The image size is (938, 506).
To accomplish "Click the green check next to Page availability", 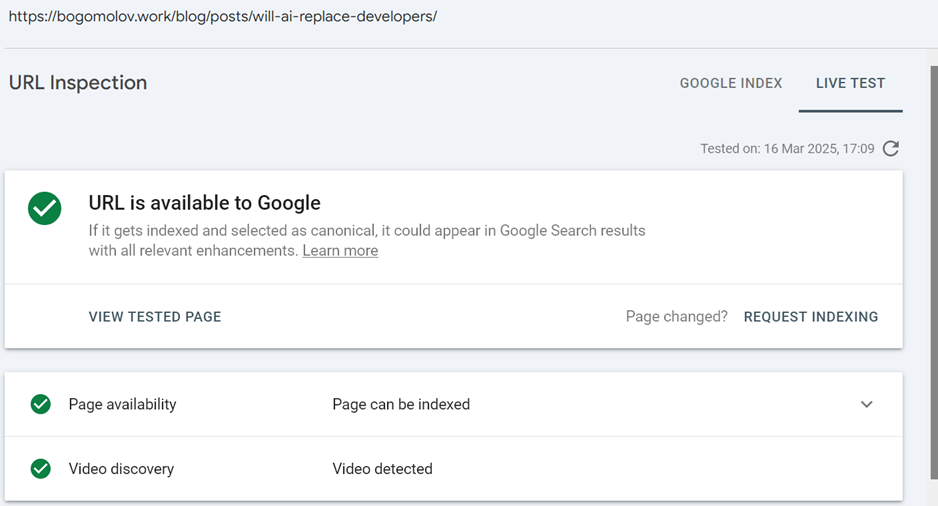I will point(41,404).
